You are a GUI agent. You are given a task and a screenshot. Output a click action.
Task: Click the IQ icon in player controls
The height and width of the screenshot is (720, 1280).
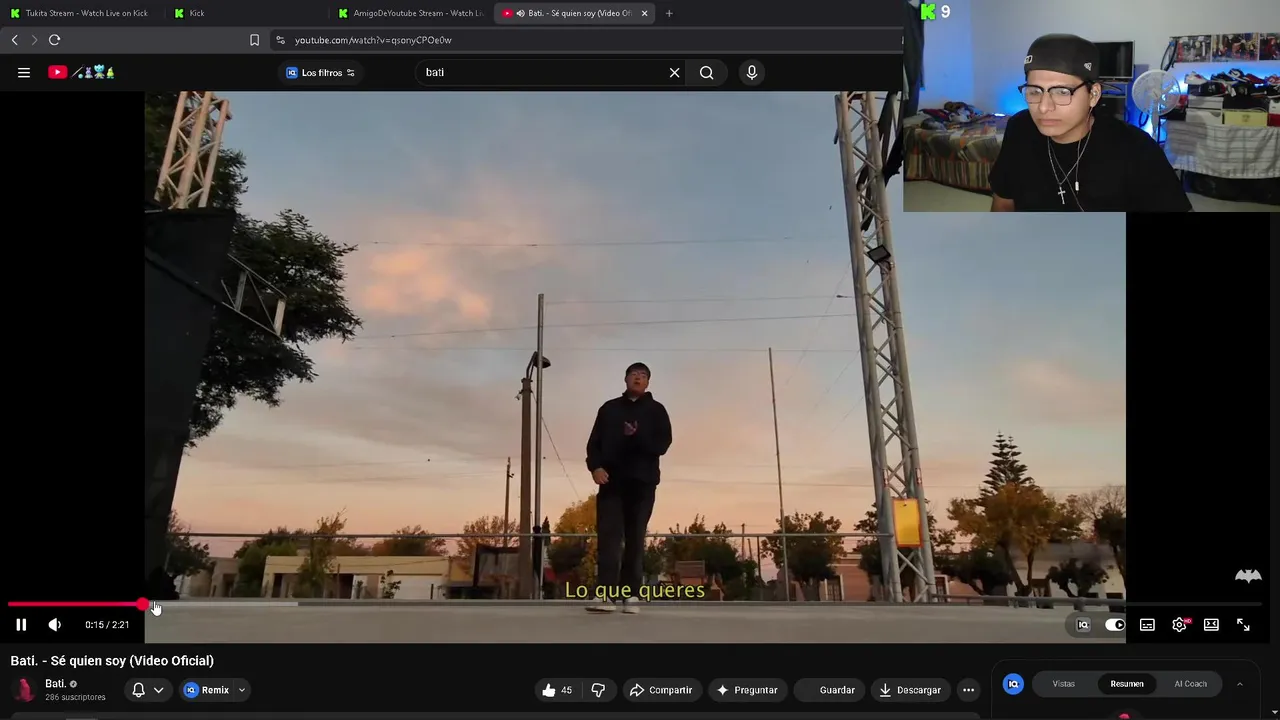1083,625
